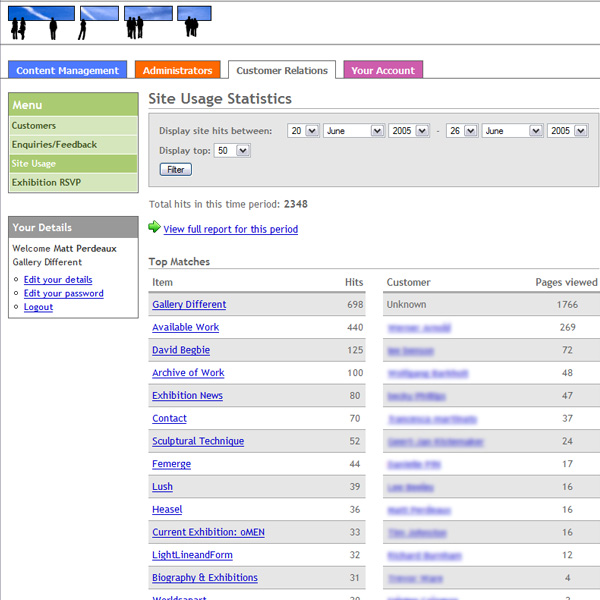600x600 pixels.
Task: Open the David Begbie link
Action: (x=181, y=350)
